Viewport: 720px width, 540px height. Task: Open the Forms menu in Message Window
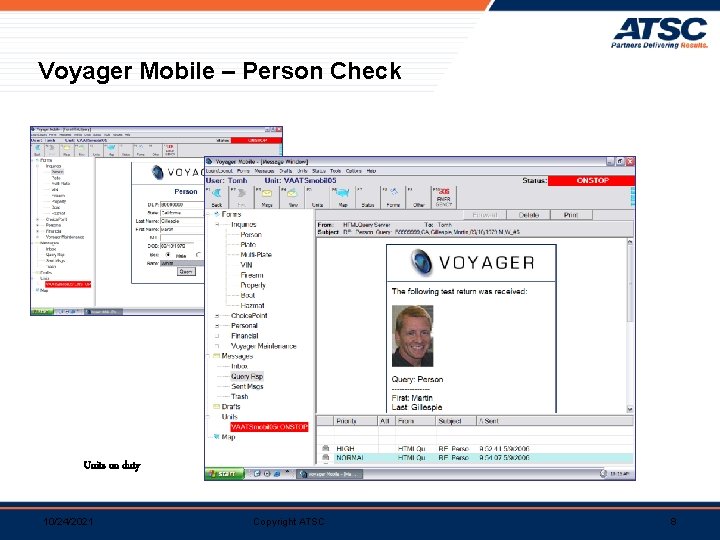click(x=243, y=171)
